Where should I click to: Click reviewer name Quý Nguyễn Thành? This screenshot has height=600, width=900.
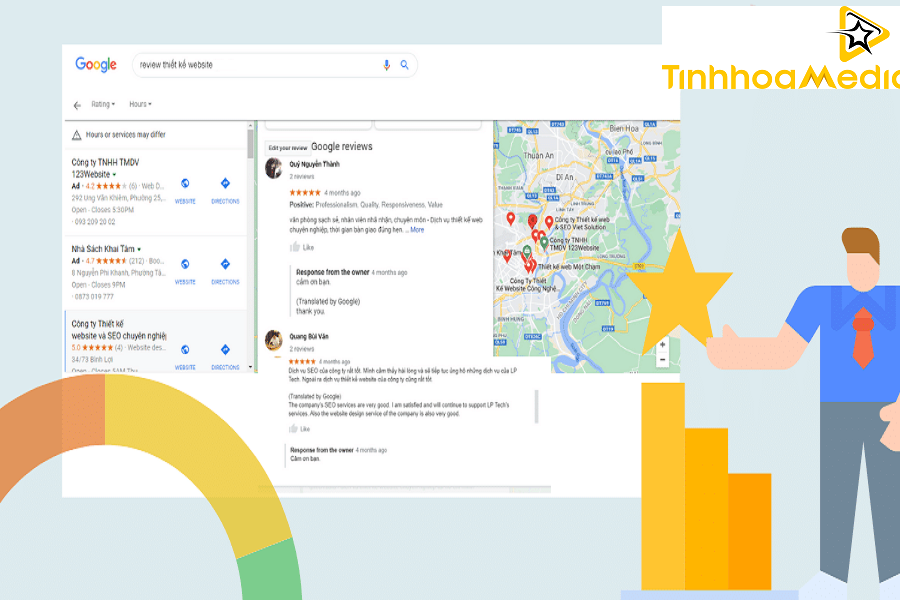tap(315, 164)
